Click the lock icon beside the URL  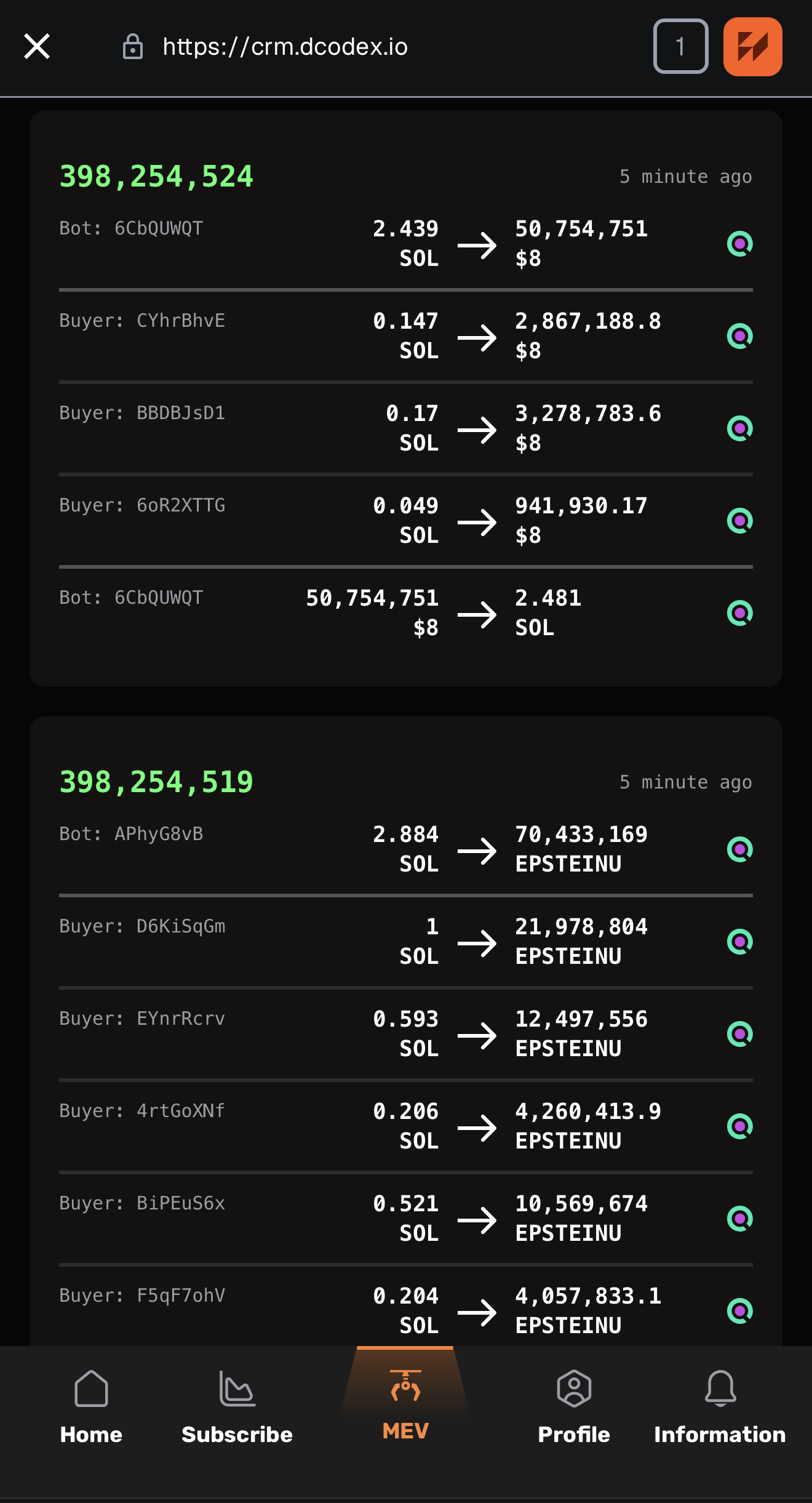pyautogui.click(x=133, y=47)
